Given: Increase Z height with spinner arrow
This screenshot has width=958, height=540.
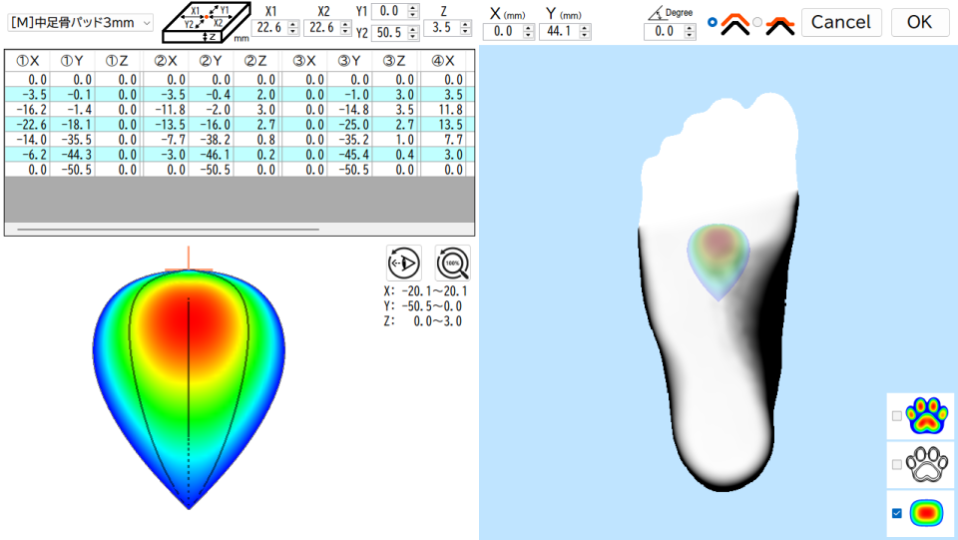Looking at the screenshot, I should click(466, 24).
